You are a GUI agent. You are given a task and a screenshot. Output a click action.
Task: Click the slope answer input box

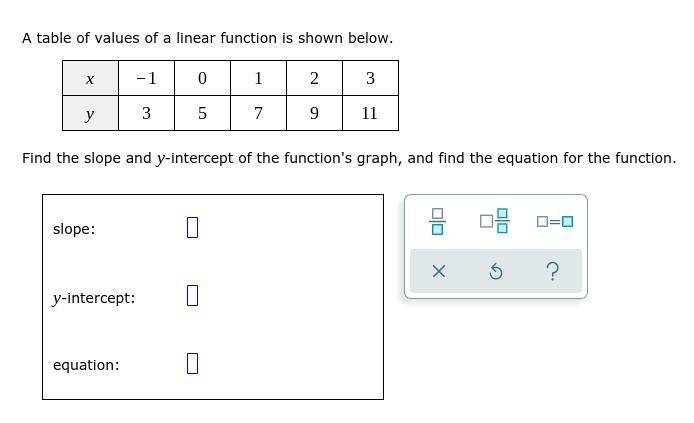coord(193,227)
